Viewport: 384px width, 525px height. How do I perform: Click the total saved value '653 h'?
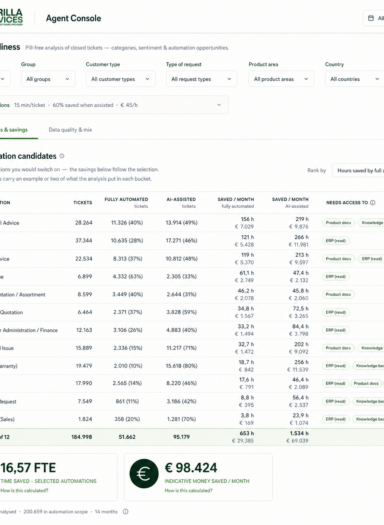click(x=247, y=434)
